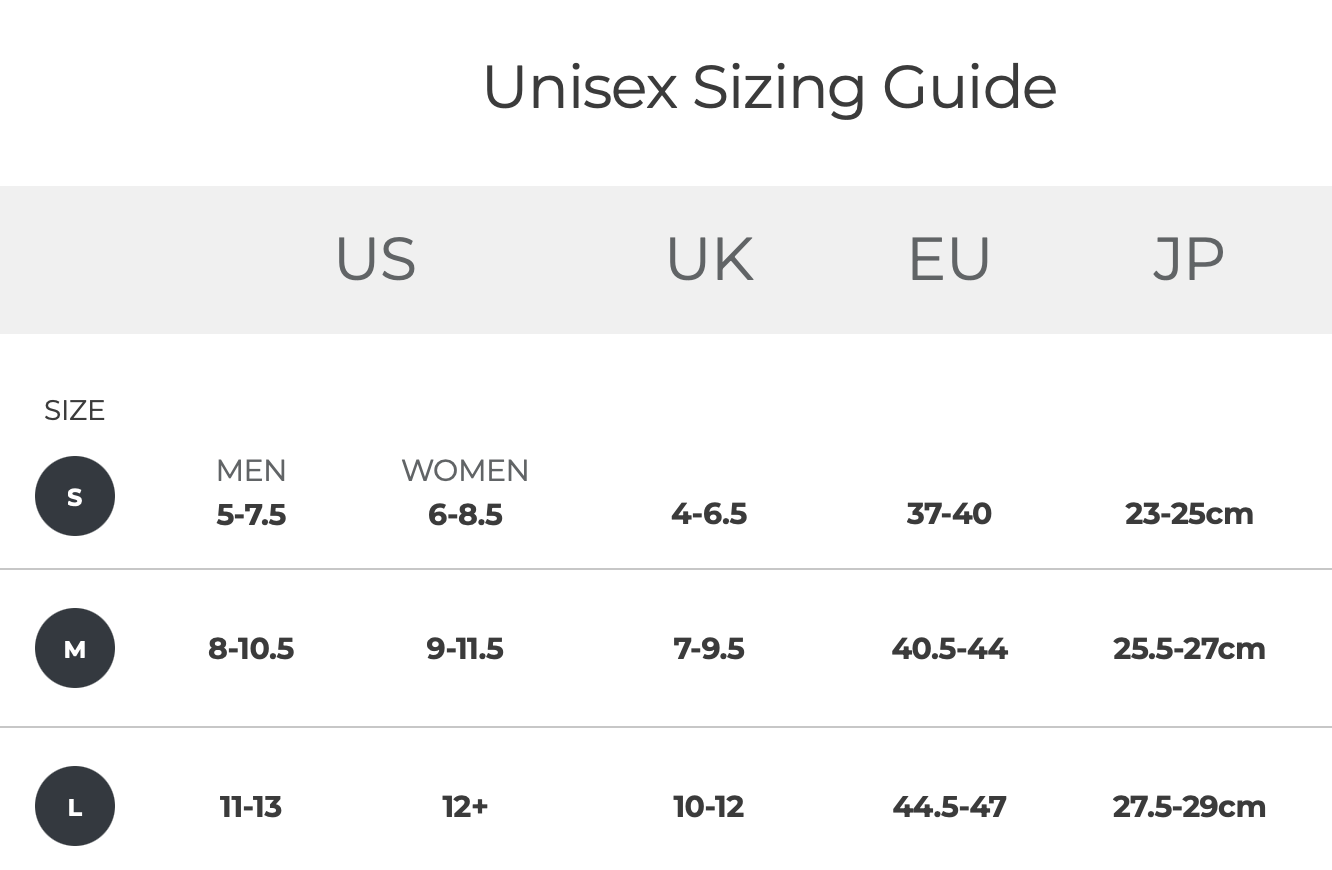
Task: Click the M size circle badge
Action: (x=75, y=648)
